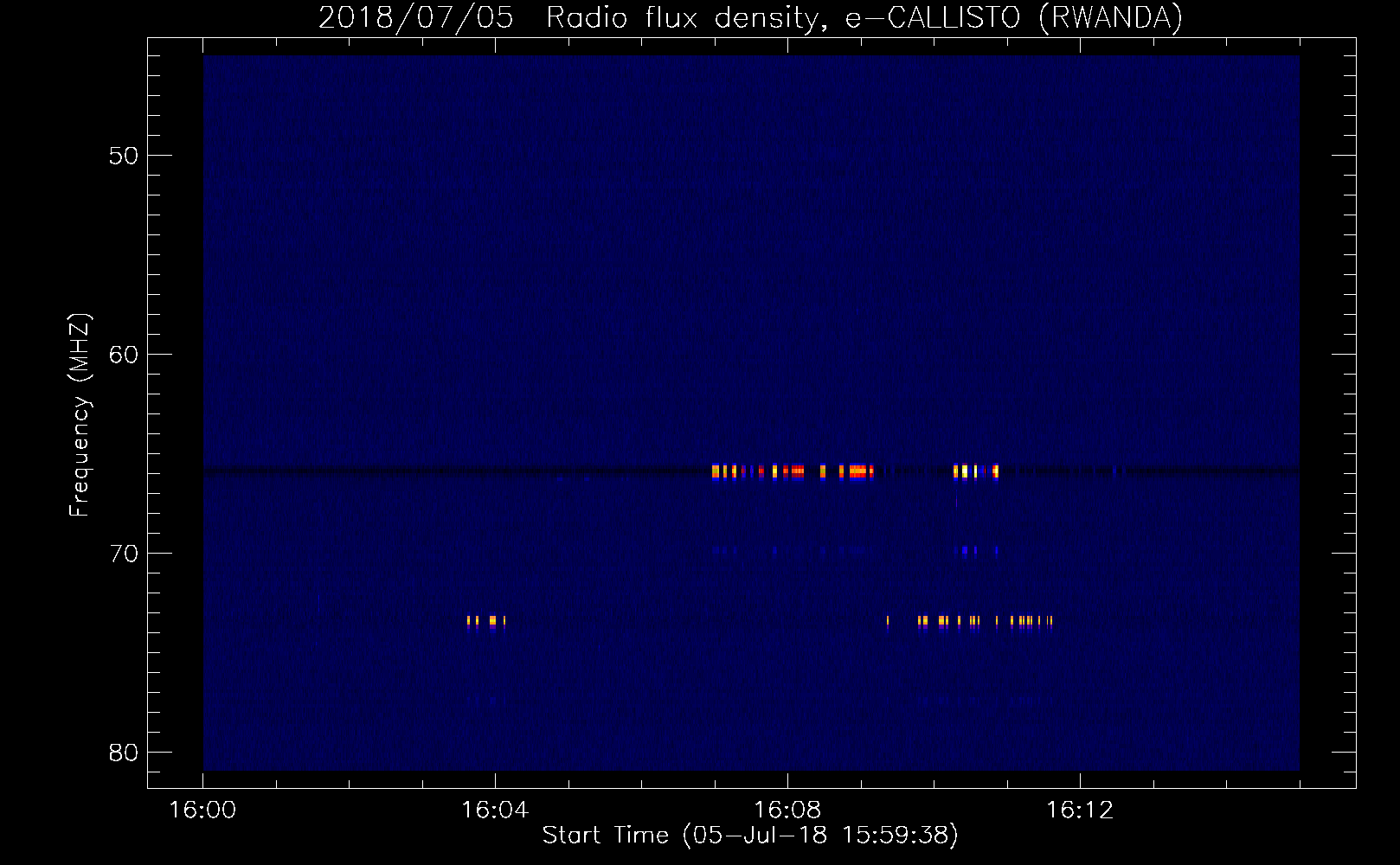This screenshot has width=1400, height=865.
Task: Click the '16:00' time tick label
Action: tap(202, 811)
